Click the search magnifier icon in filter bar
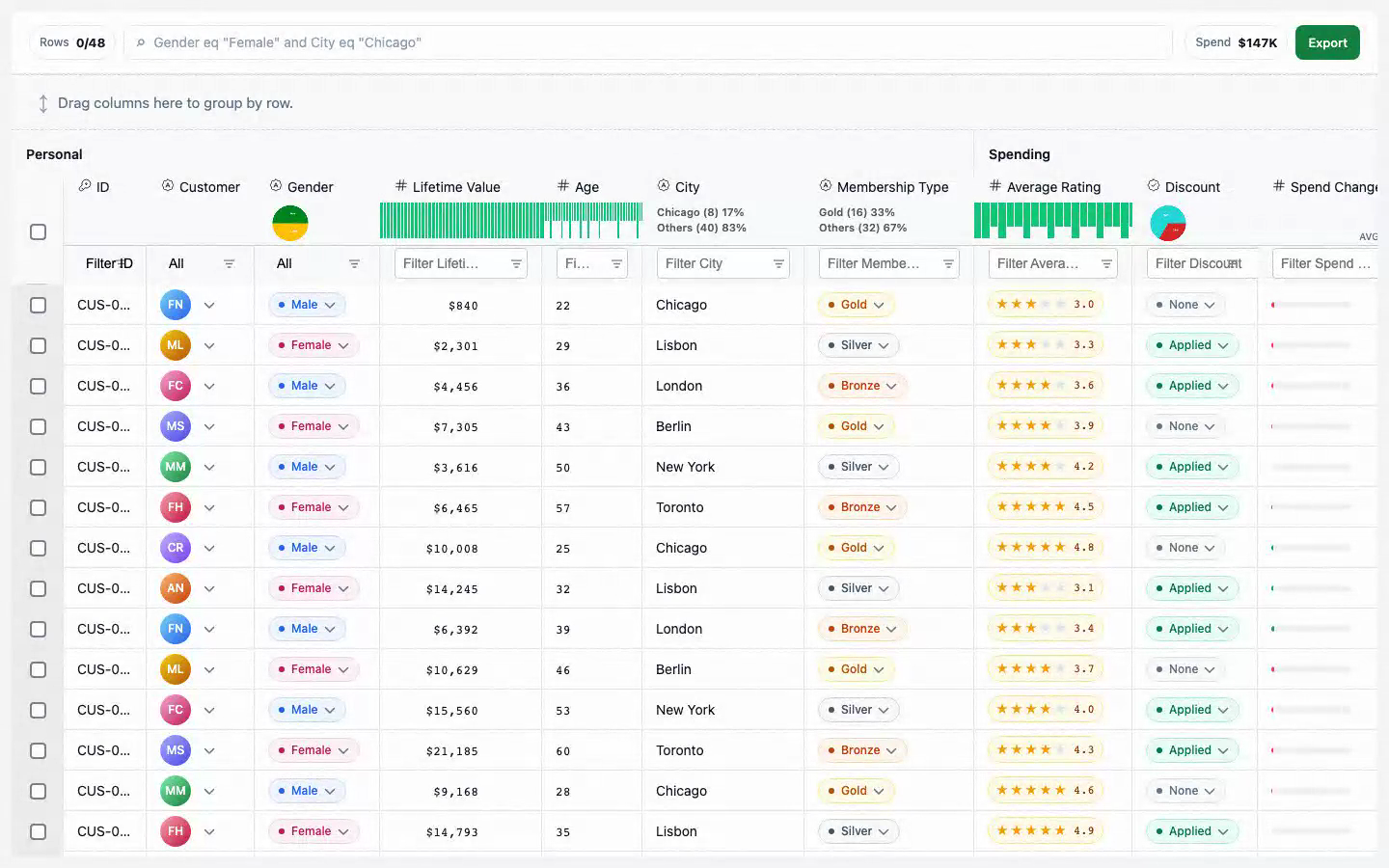 (141, 42)
